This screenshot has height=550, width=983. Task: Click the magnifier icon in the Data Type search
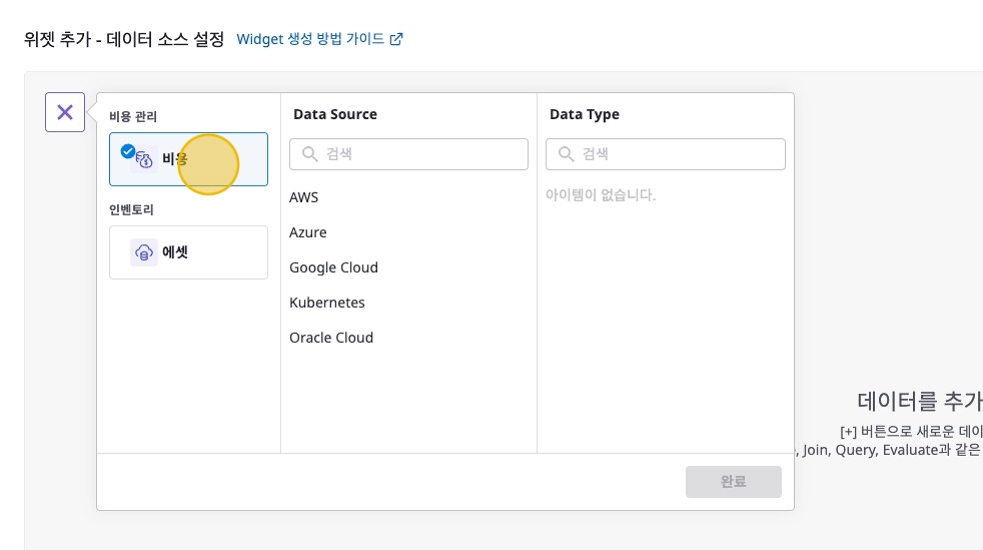click(x=566, y=154)
